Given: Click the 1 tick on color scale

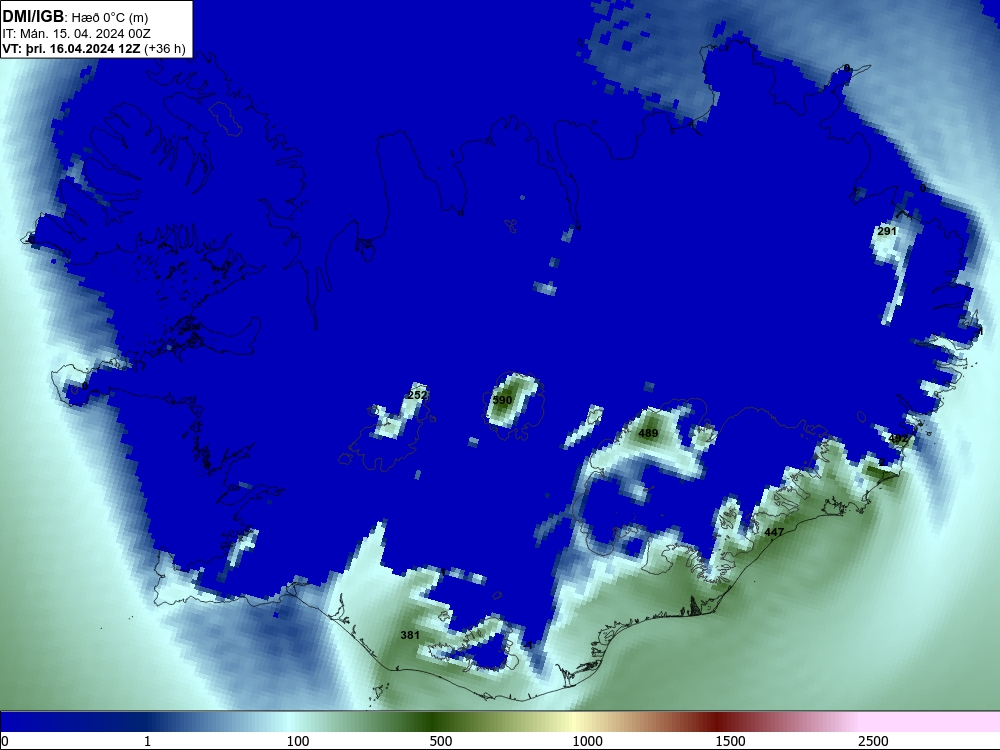Looking at the screenshot, I should click(147, 741).
